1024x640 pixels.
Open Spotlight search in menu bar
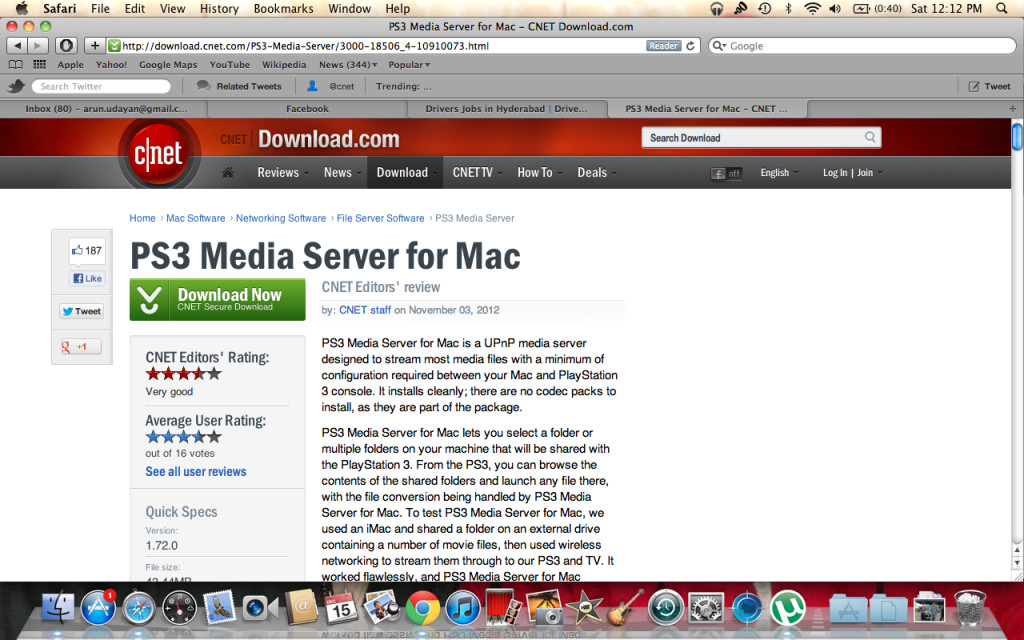click(1002, 8)
